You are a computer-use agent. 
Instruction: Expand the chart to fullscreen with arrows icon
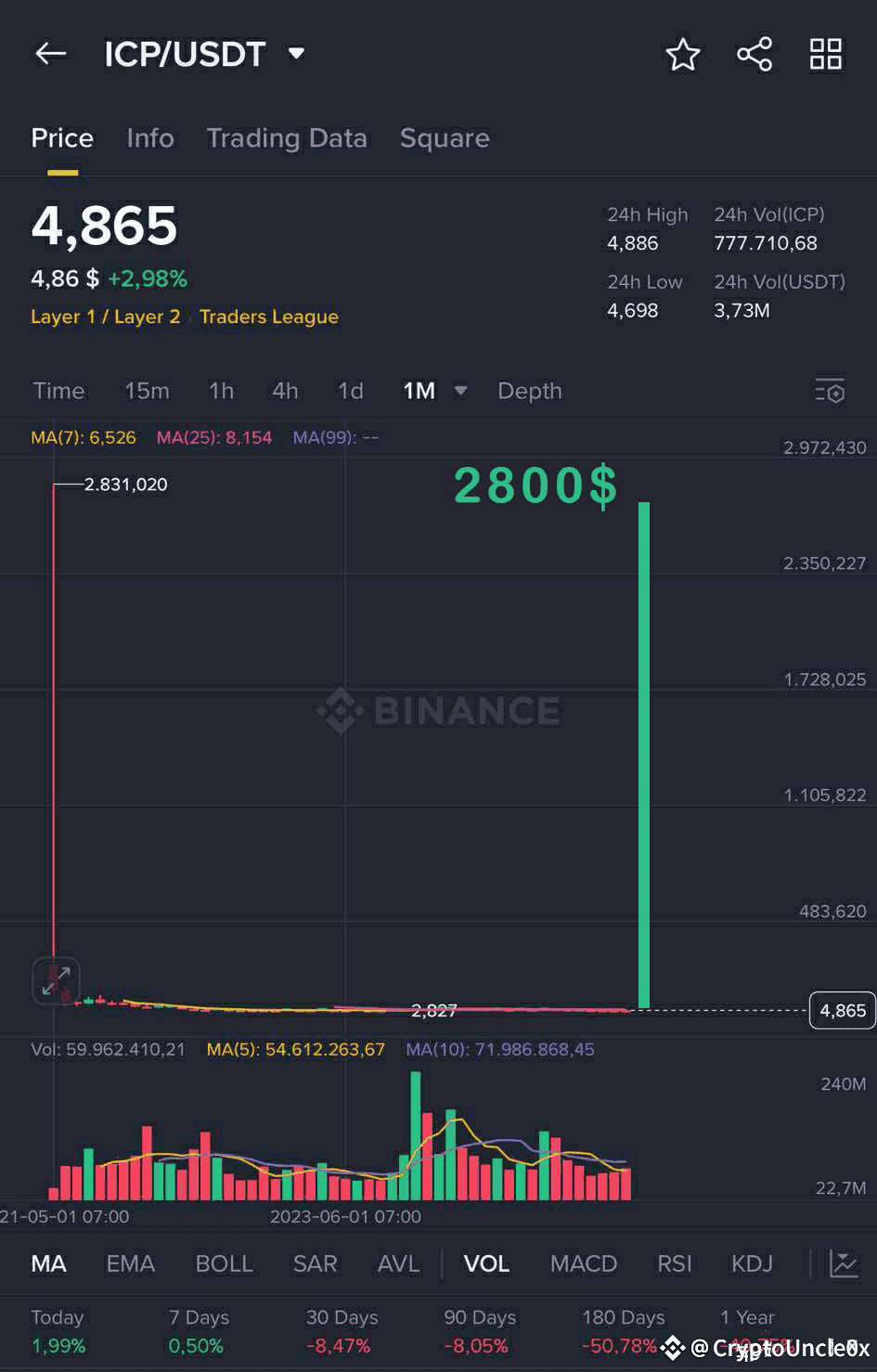[57, 981]
